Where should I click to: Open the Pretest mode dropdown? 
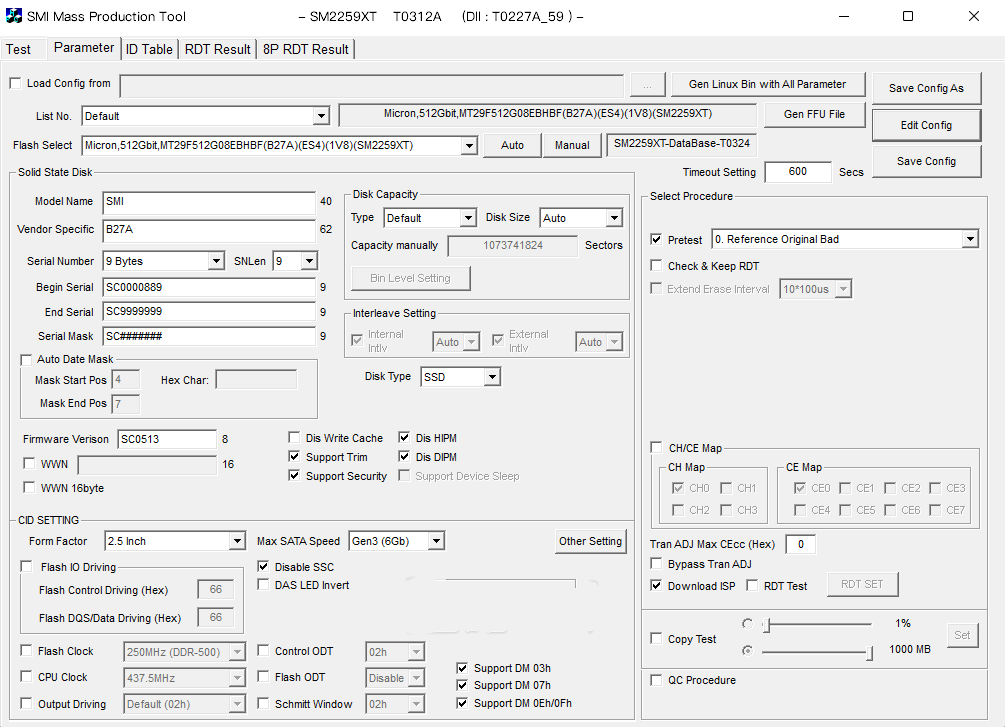pyautogui.click(x=970, y=239)
